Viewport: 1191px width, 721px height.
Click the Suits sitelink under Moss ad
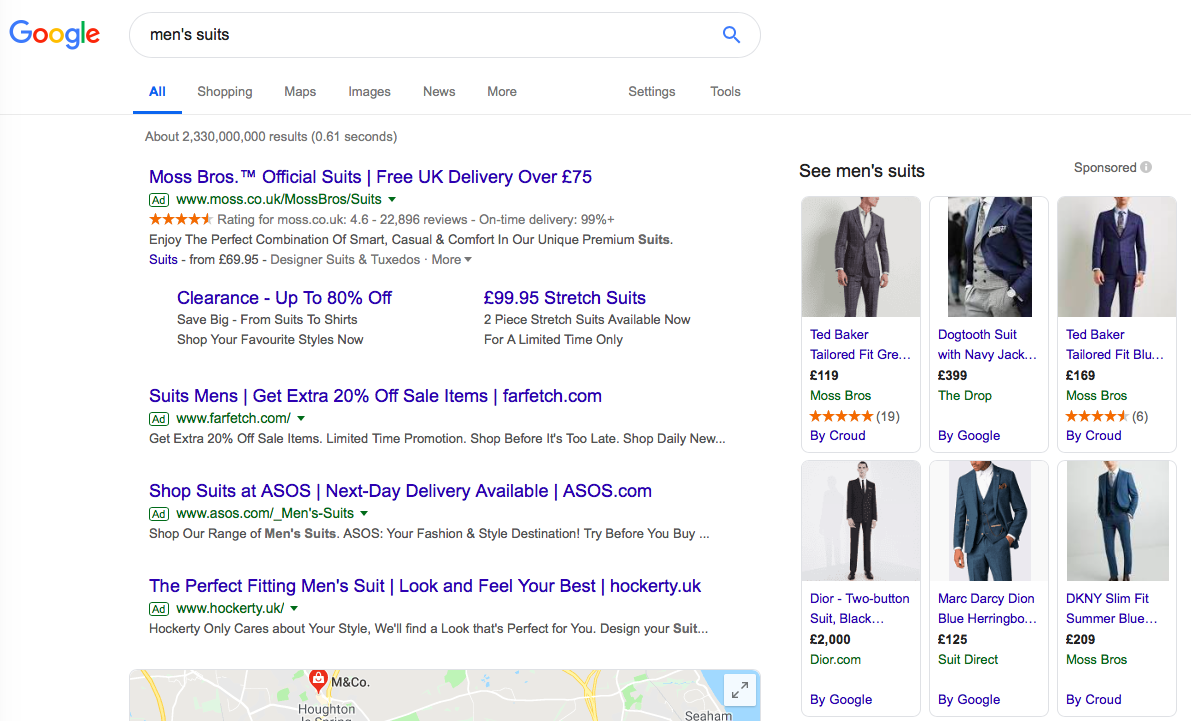click(163, 260)
